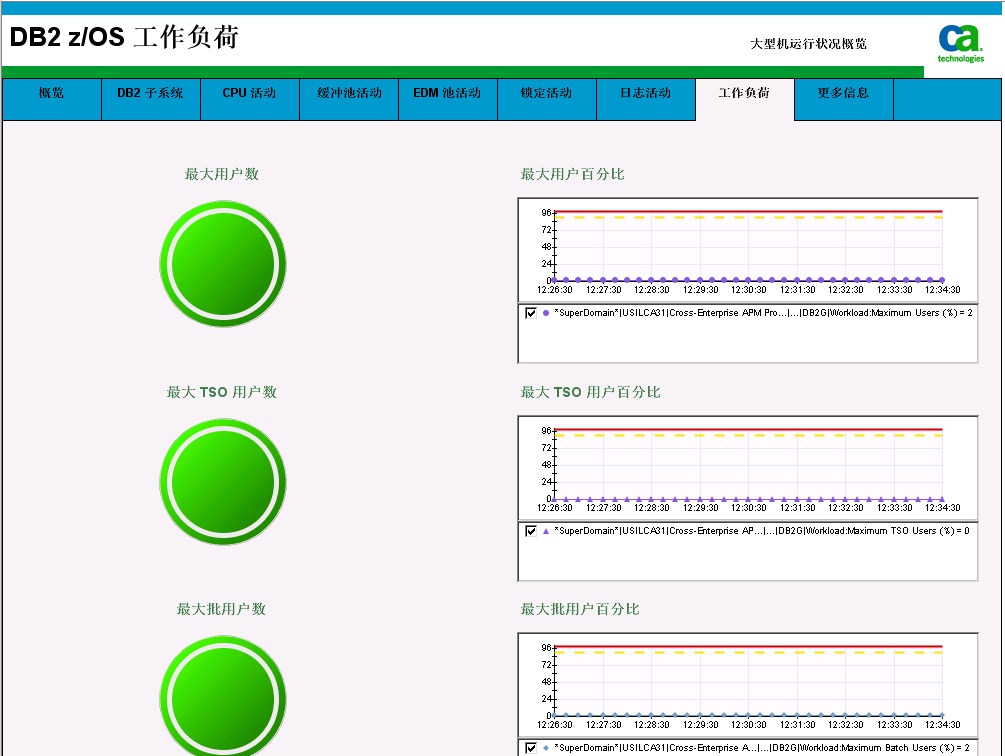Click the 最大批用户数 green status indicator
1005x756 pixels.
[x=223, y=696]
